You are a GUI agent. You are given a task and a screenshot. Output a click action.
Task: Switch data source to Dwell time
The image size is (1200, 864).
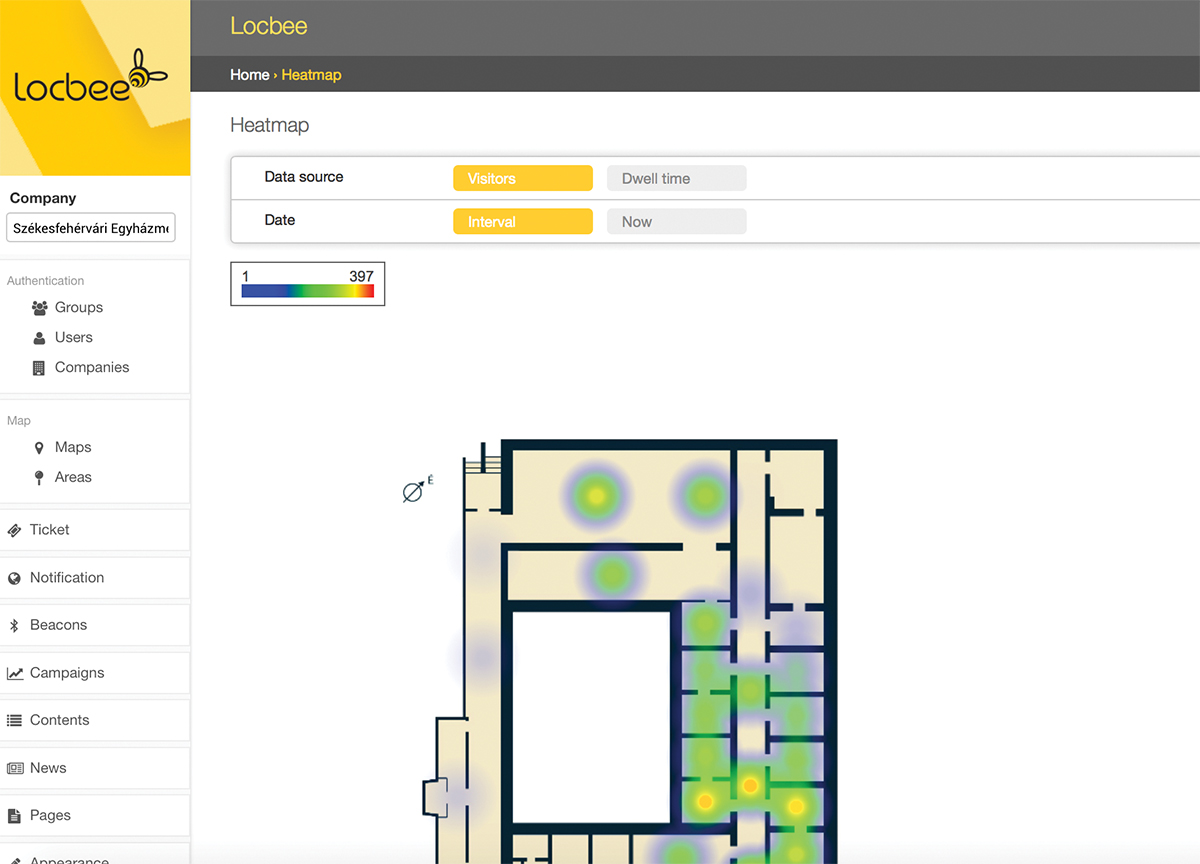[676, 179]
